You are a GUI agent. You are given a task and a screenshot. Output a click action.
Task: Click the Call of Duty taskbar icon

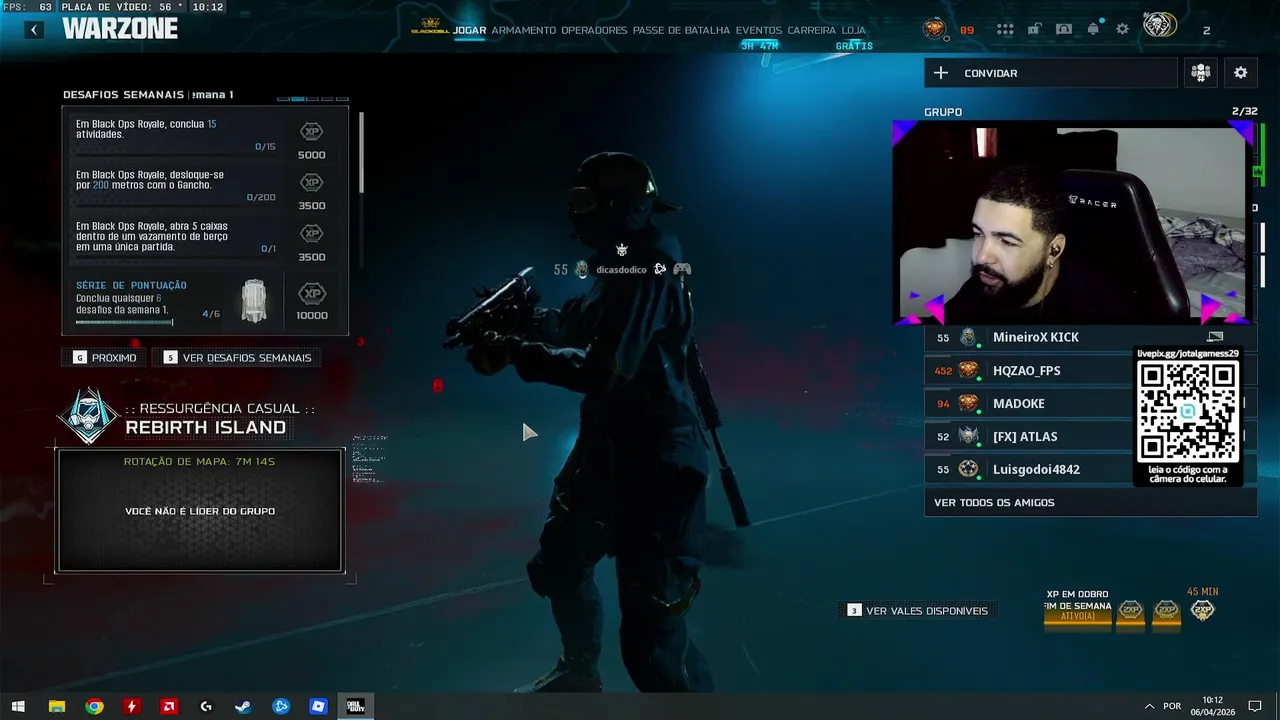(x=355, y=706)
